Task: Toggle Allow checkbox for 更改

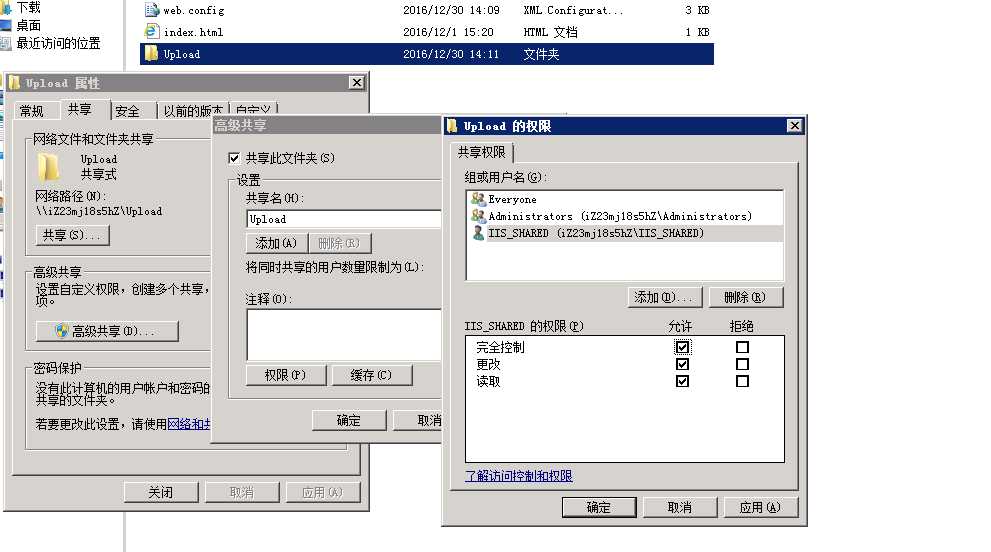Action: click(x=682, y=364)
